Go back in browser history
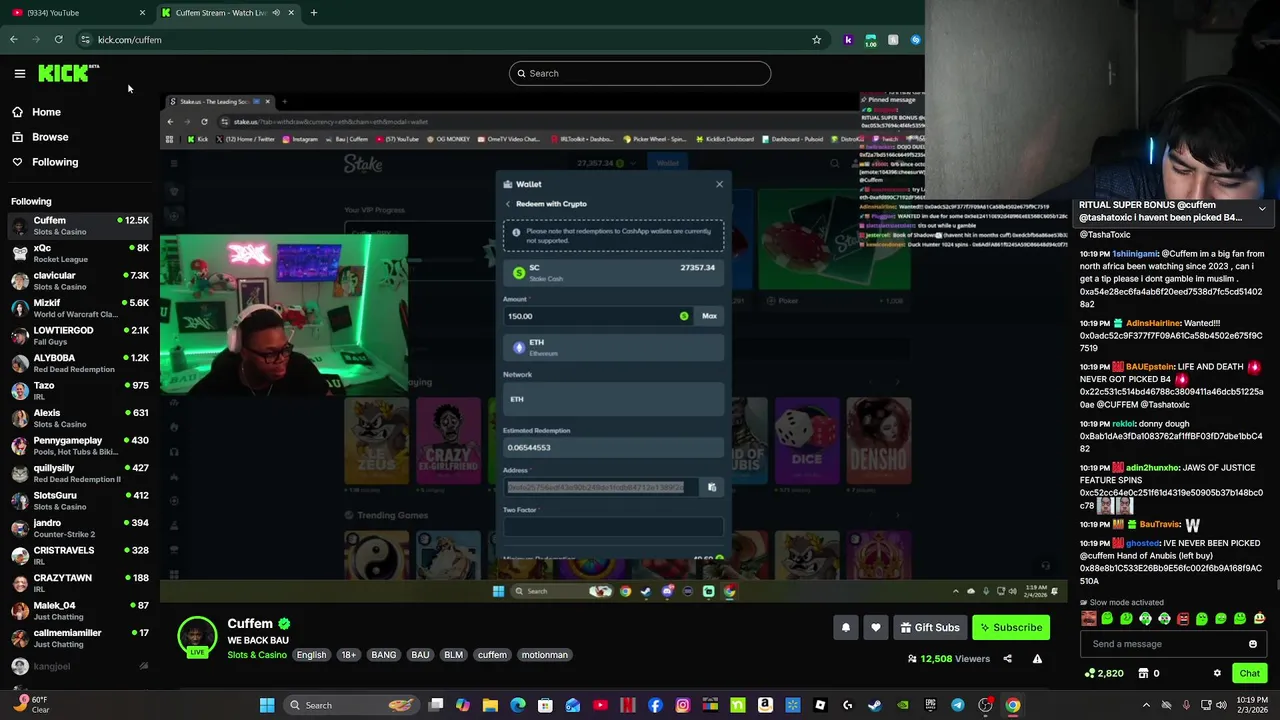Screen dimensions: 1280x720 (13, 40)
